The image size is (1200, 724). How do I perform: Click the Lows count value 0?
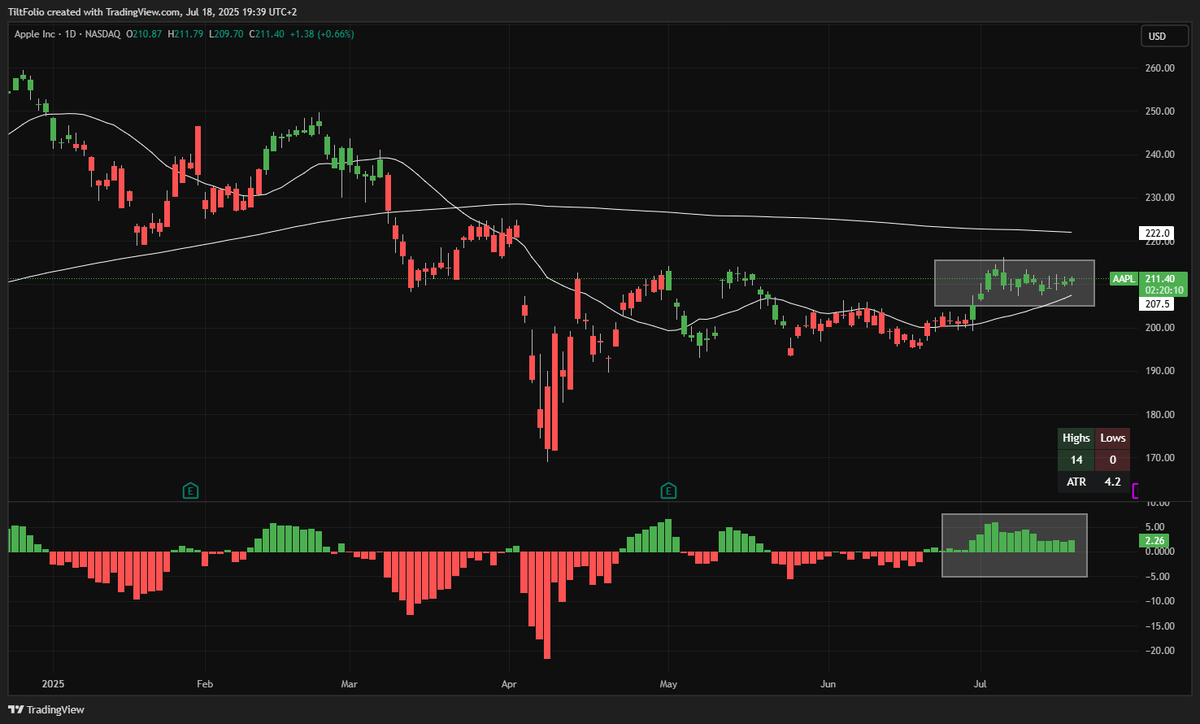[1112, 460]
